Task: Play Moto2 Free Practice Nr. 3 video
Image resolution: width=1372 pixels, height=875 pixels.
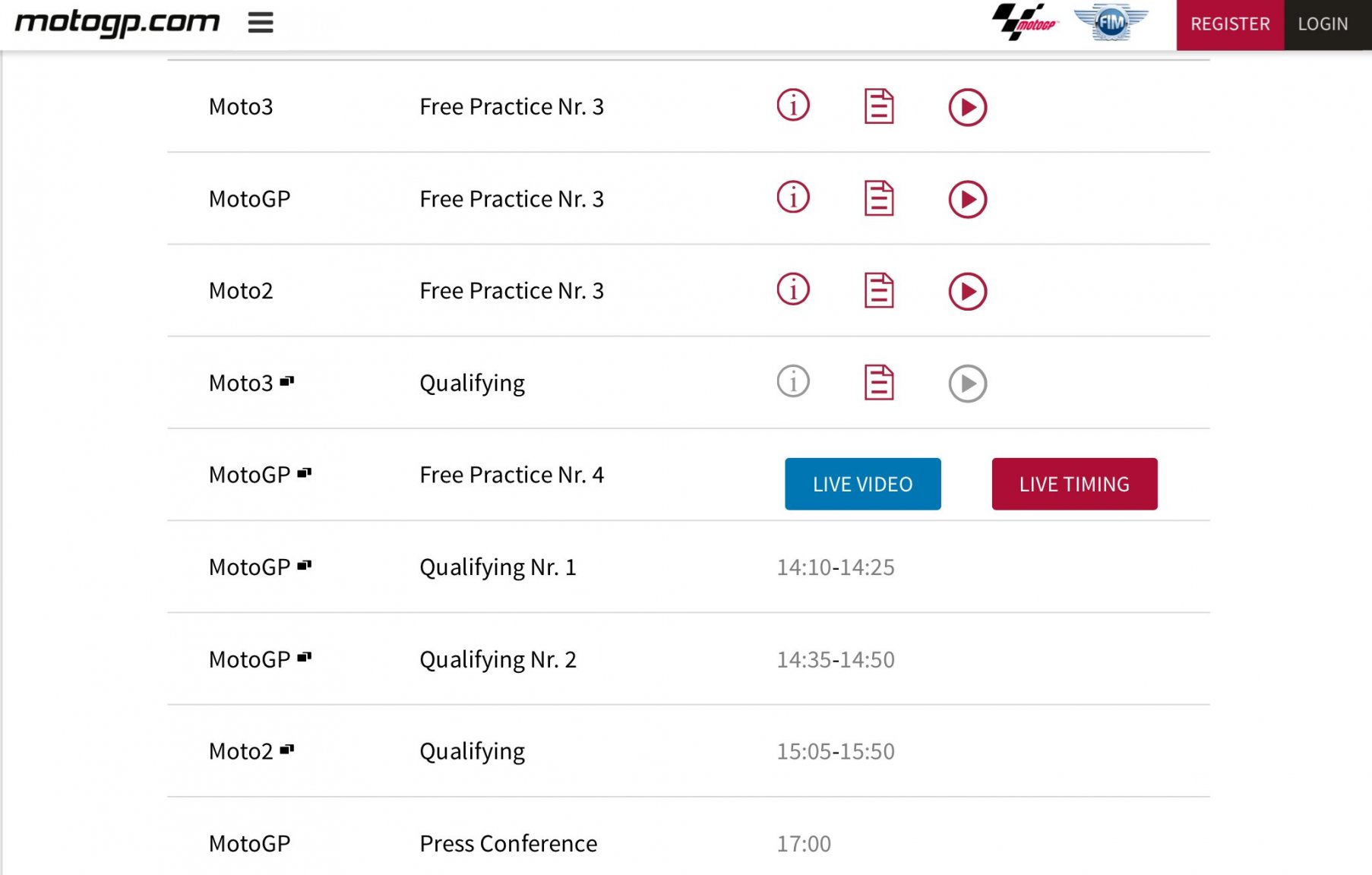Action: [967, 291]
